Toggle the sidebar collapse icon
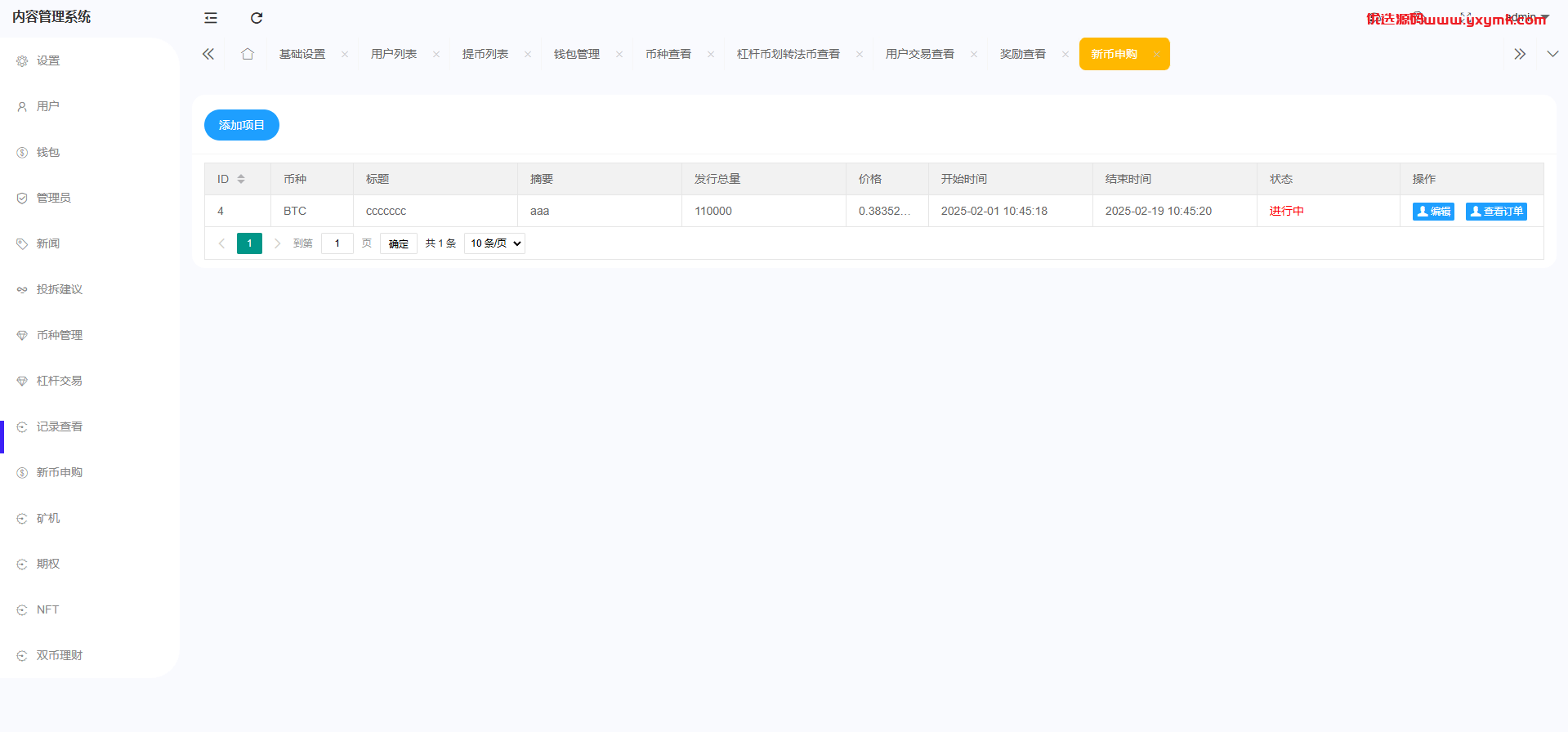1568x732 pixels. pos(211,18)
